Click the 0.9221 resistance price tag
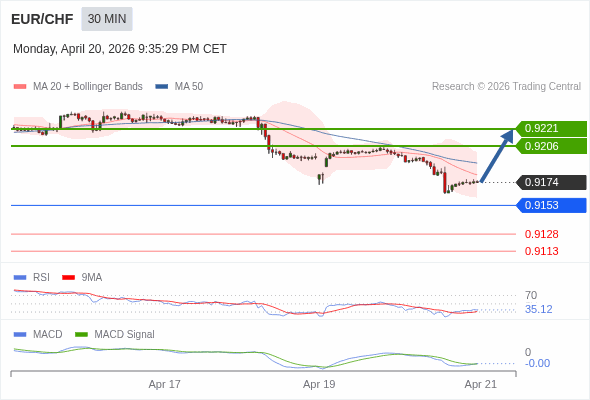Screen dimensions: 590x400 pos(551,129)
